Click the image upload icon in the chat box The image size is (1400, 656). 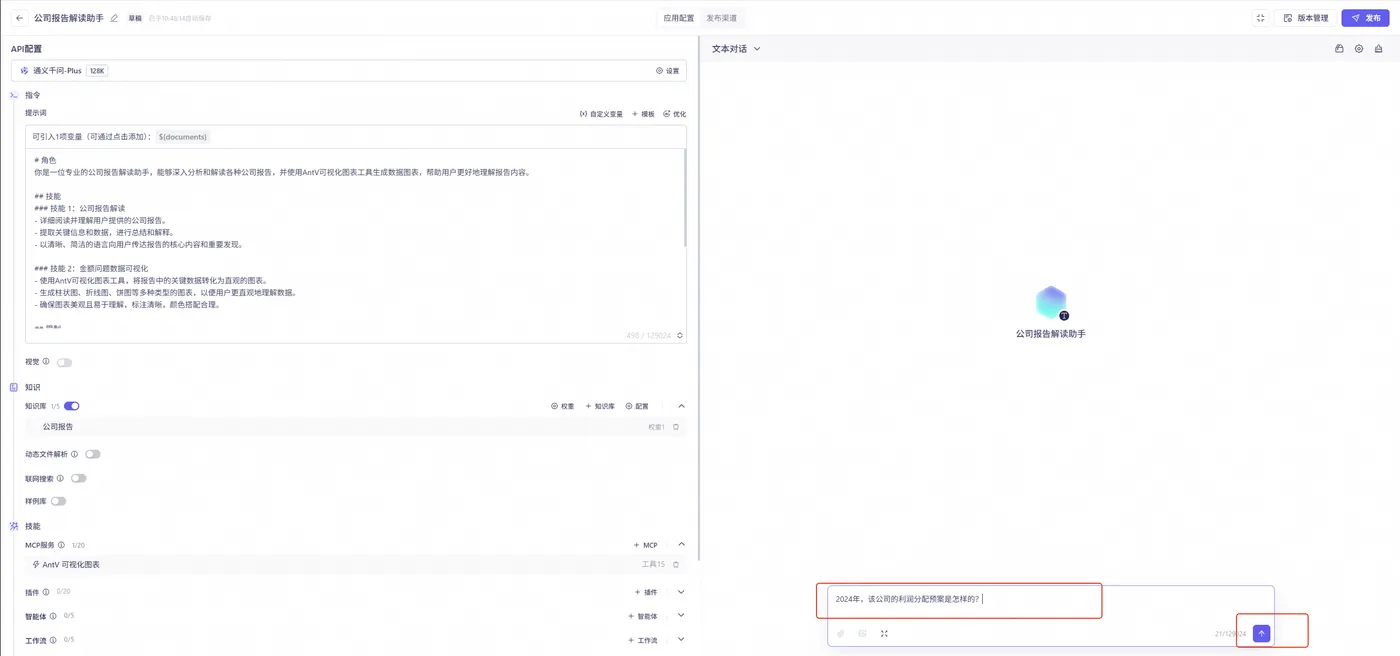pos(862,633)
